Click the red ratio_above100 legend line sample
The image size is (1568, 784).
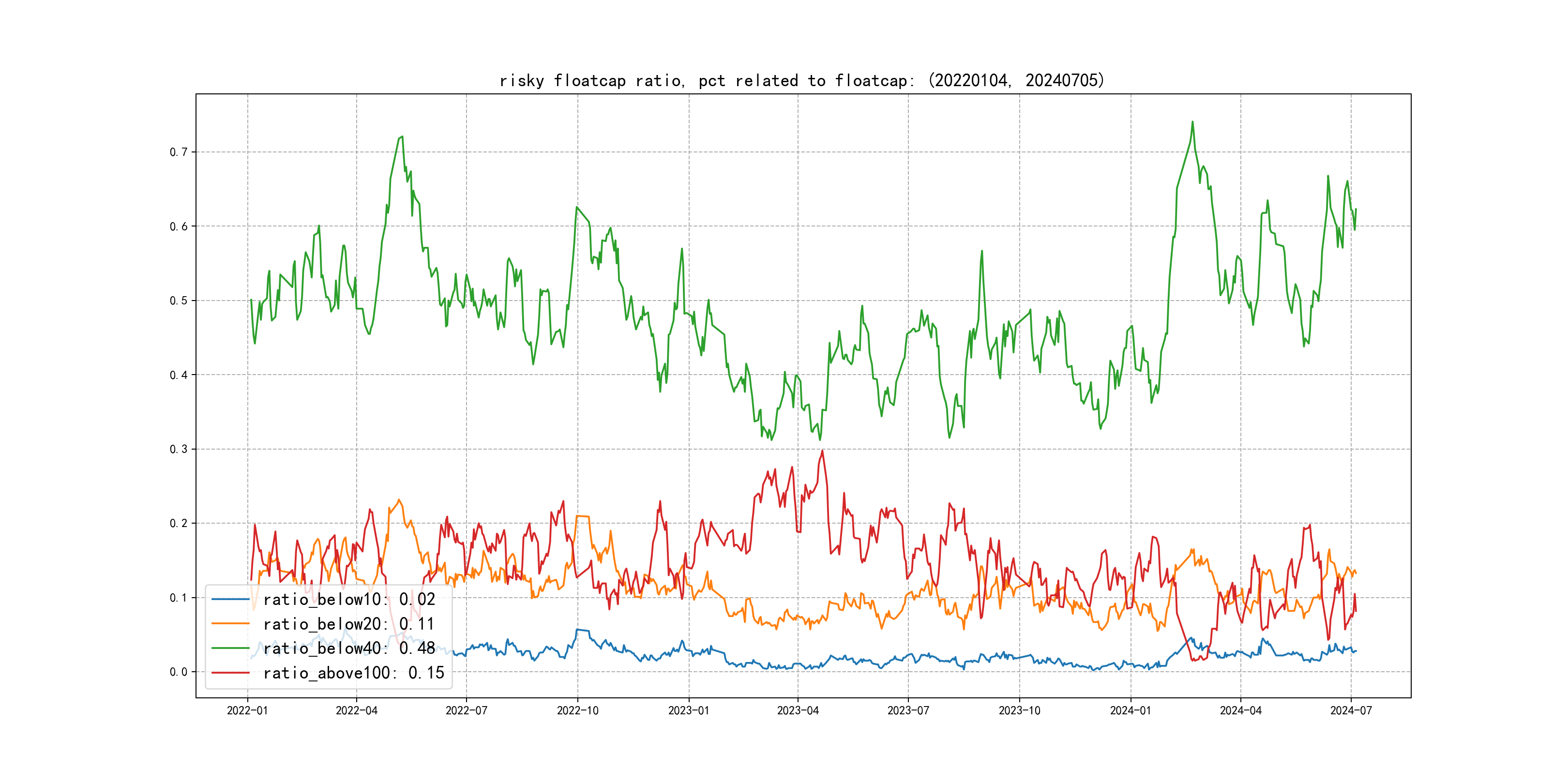pos(231,673)
